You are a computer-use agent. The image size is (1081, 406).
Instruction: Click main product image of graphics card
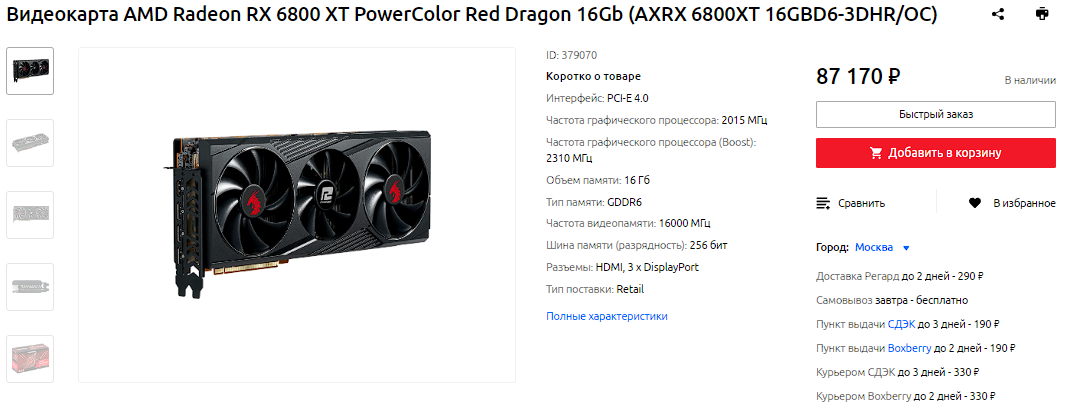(x=297, y=215)
